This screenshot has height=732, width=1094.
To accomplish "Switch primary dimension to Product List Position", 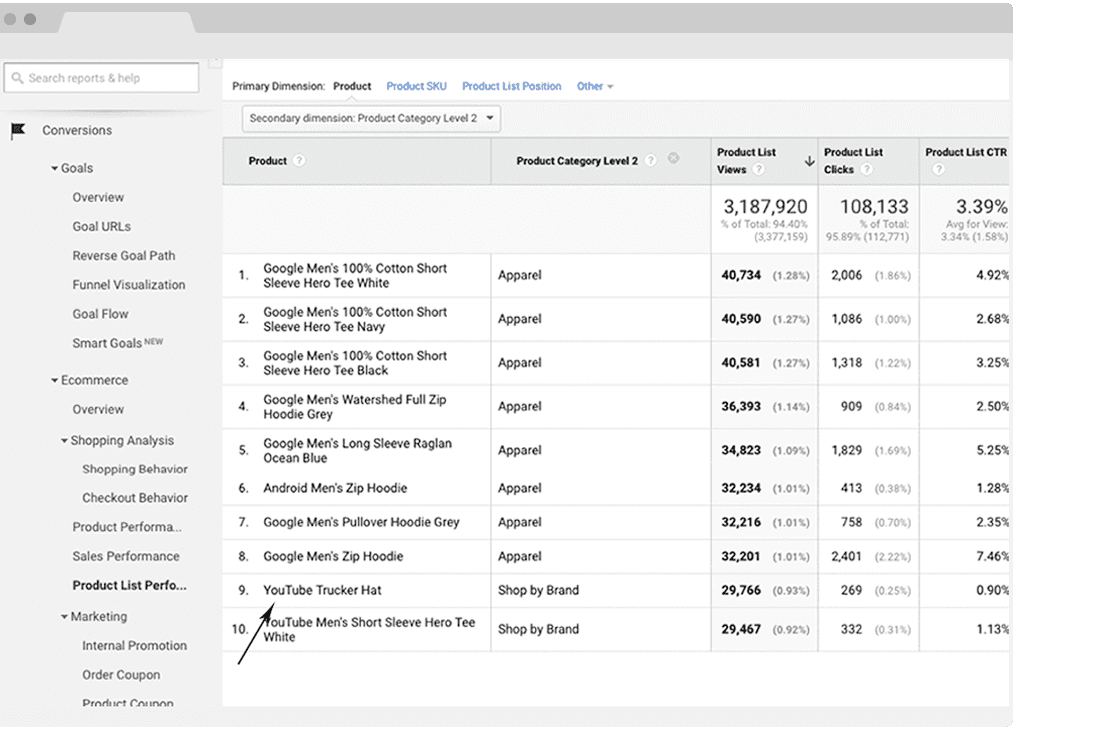I will coord(511,86).
